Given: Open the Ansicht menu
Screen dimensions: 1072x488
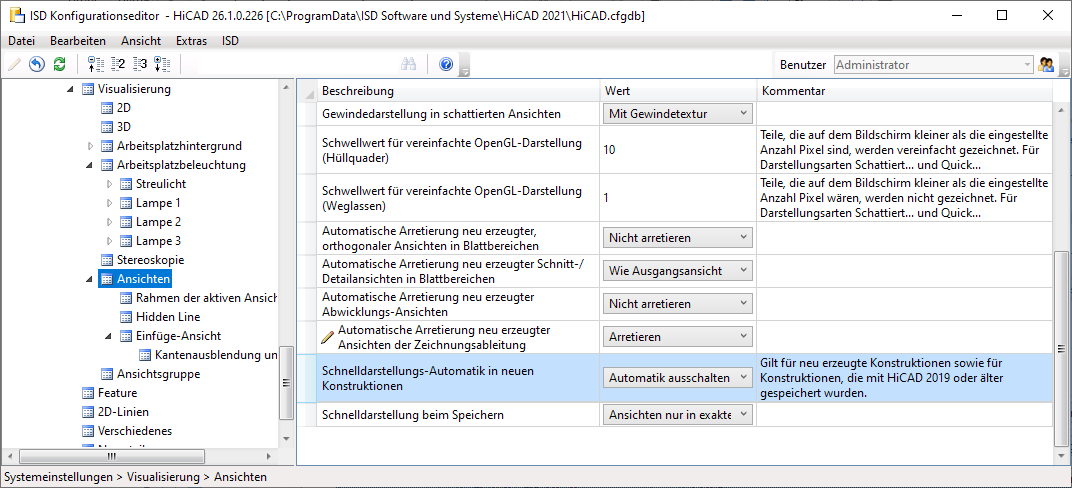Looking at the screenshot, I should (141, 40).
